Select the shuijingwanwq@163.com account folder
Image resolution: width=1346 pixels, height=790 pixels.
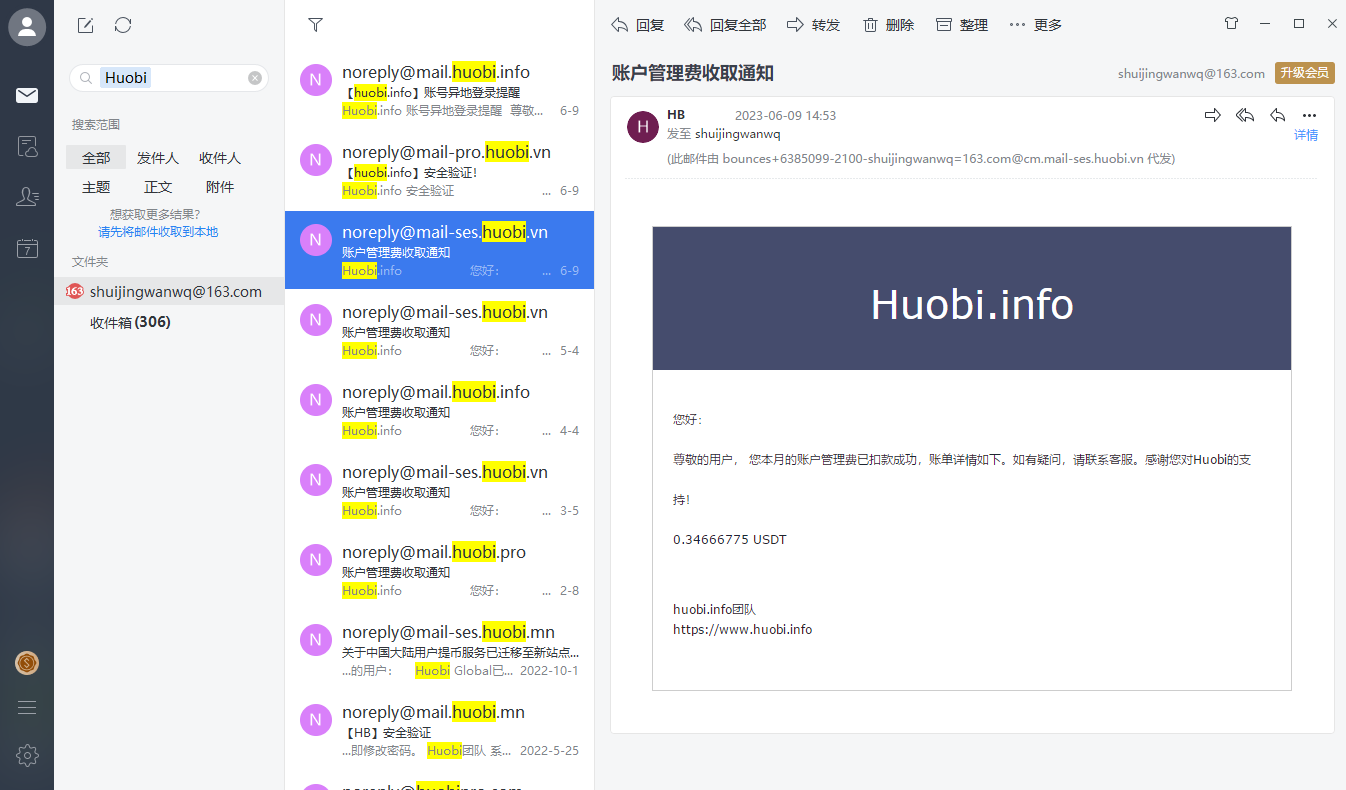point(169,291)
